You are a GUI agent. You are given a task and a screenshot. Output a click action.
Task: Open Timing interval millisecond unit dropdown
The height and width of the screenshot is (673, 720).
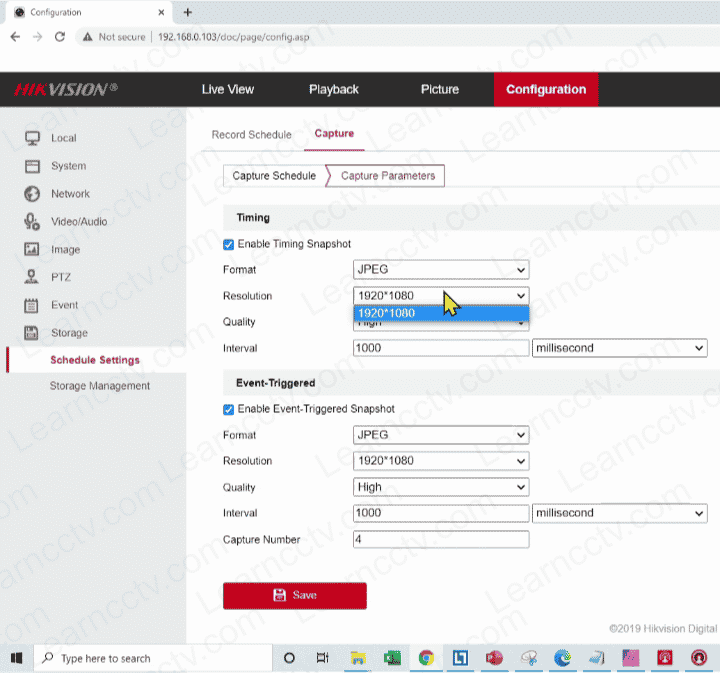pyautogui.click(x=619, y=348)
